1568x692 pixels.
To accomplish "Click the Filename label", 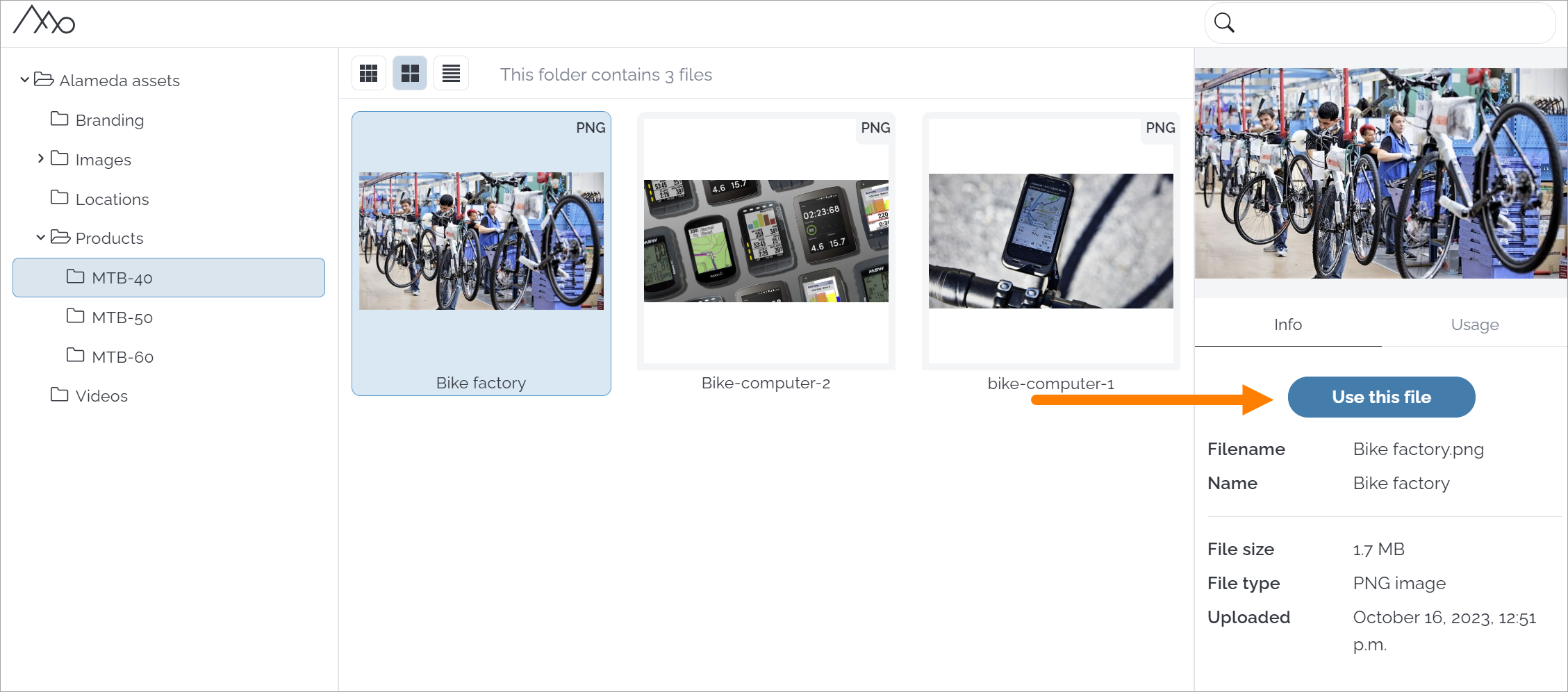I will click(1246, 450).
